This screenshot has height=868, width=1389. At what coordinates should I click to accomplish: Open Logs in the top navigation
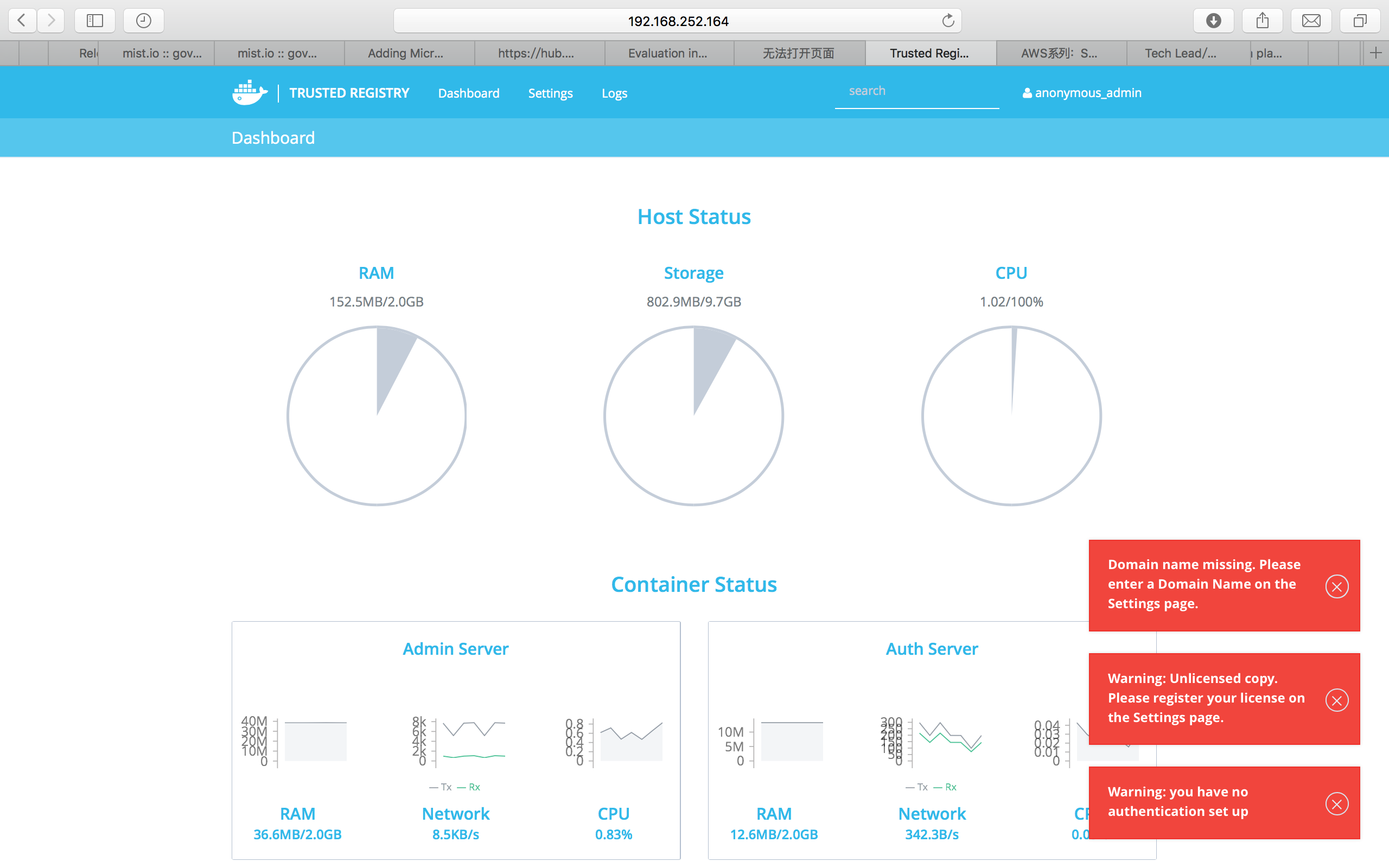(614, 93)
